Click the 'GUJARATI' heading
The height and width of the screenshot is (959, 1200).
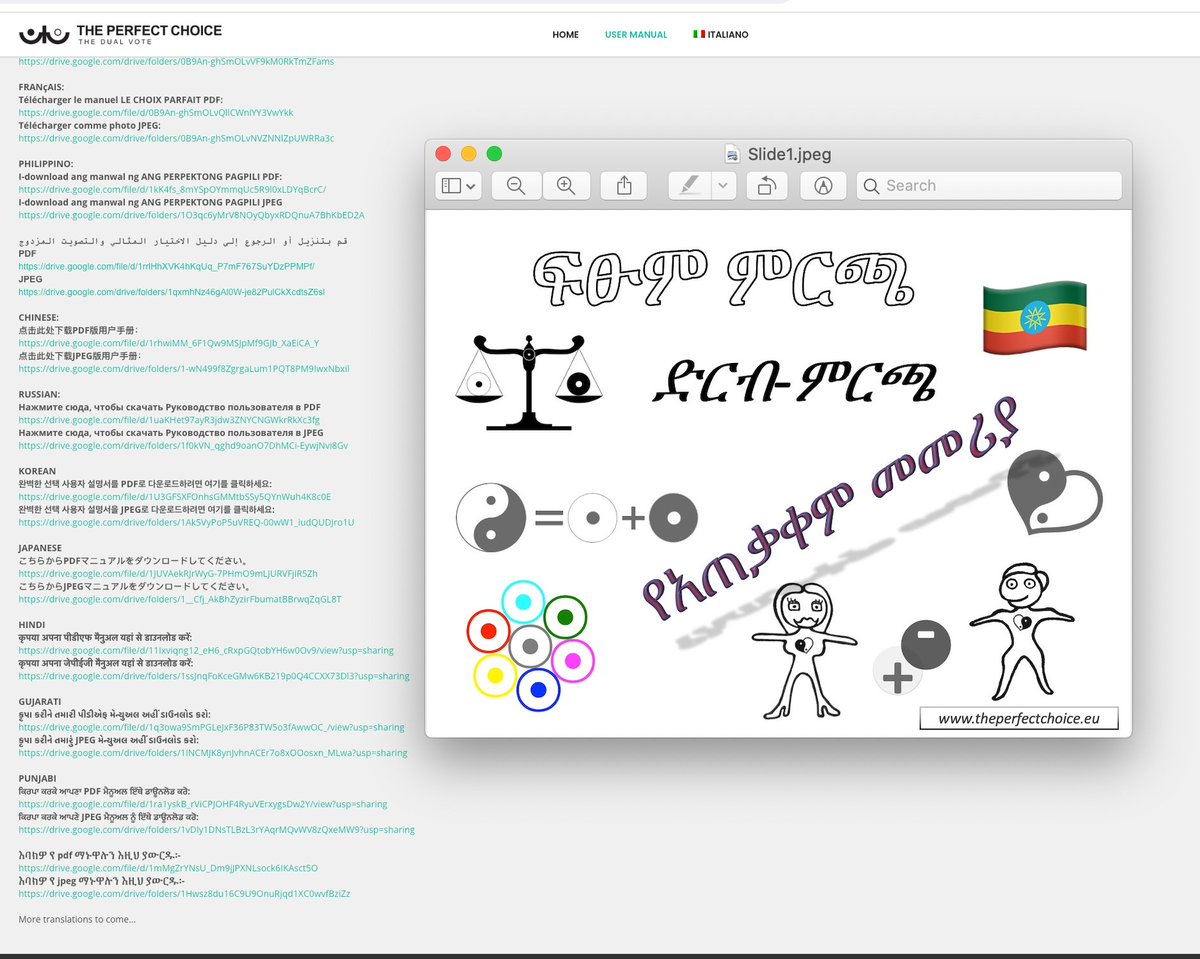tap(40, 702)
